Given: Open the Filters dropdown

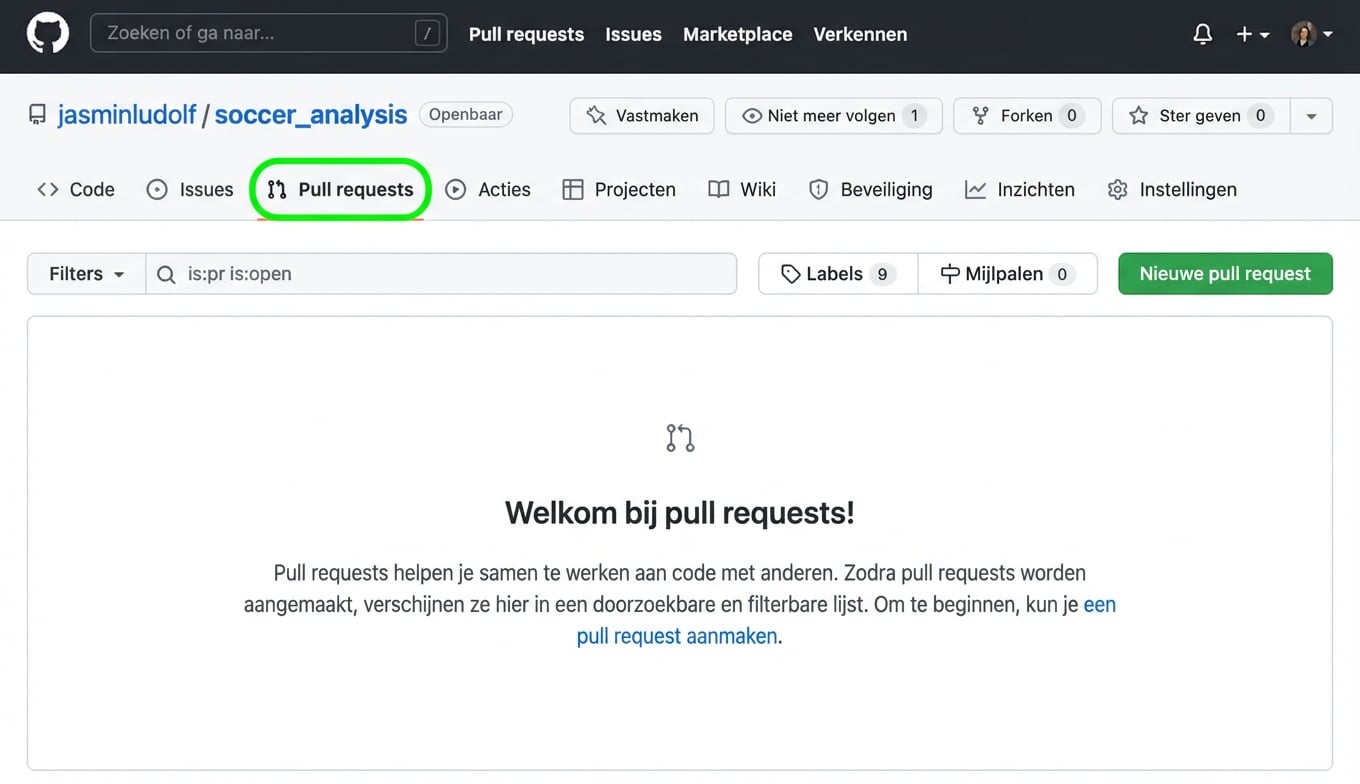Looking at the screenshot, I should click(85, 273).
